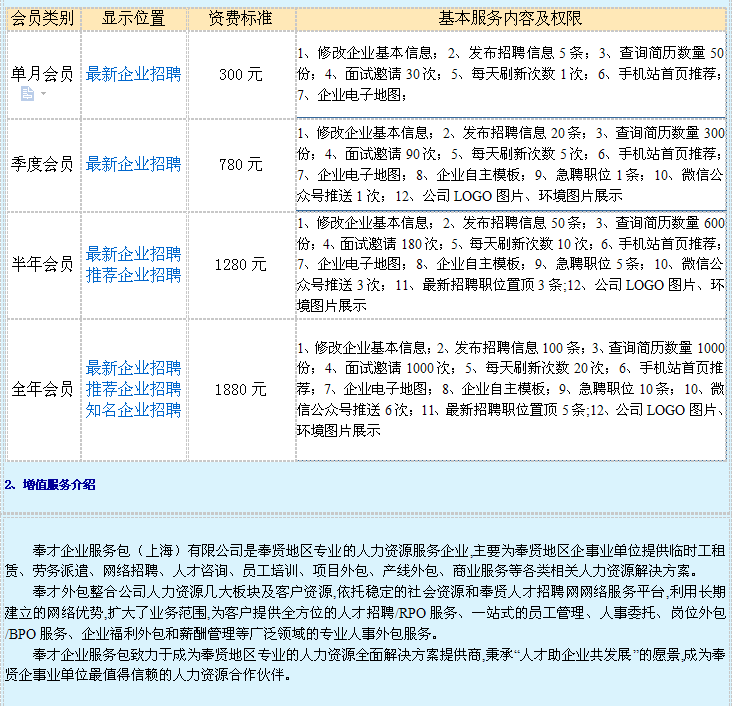Open 推荐企业招聘 link in 半年会员 row

133,275
